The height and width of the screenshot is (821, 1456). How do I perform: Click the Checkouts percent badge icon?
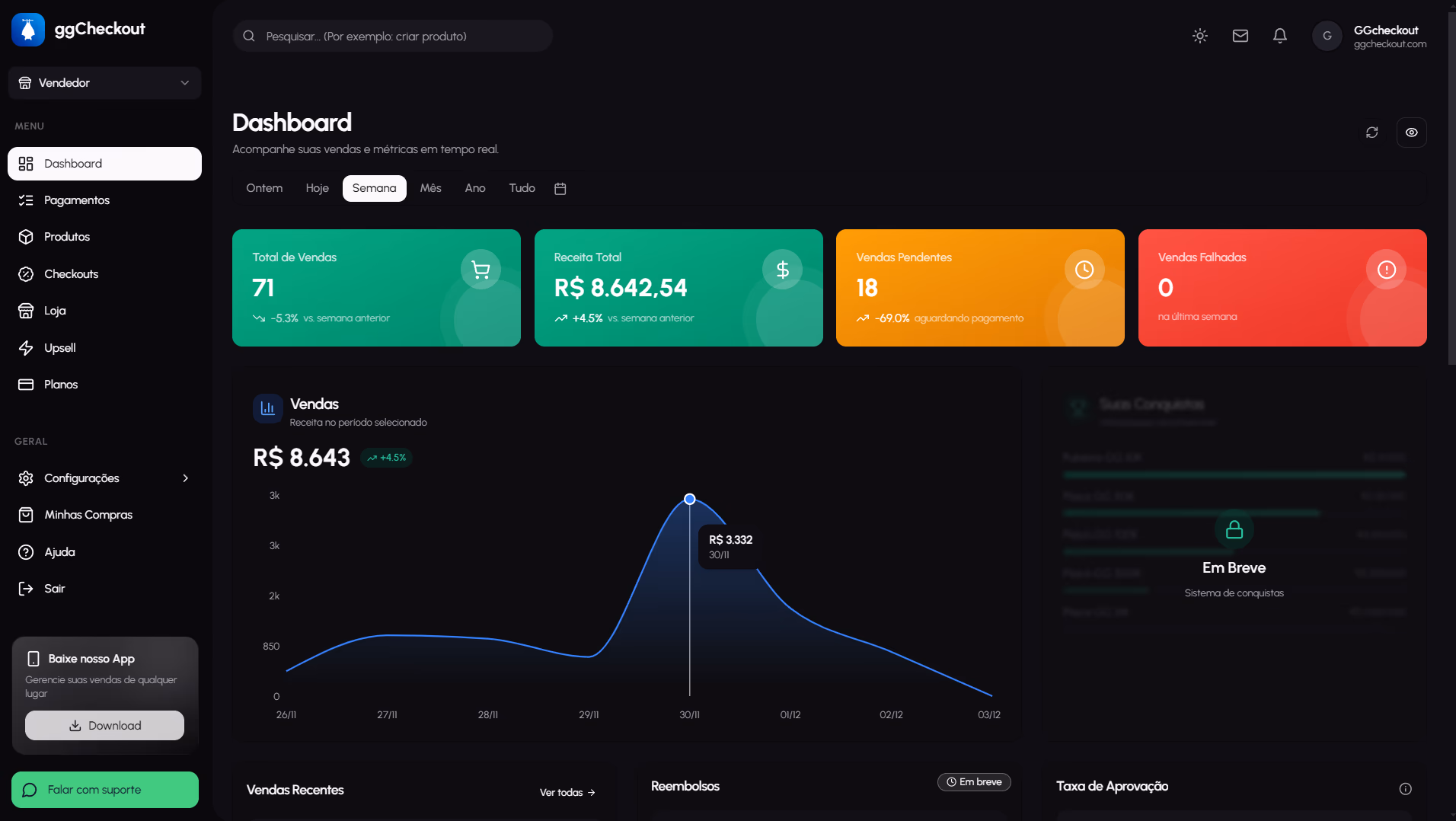[26, 274]
